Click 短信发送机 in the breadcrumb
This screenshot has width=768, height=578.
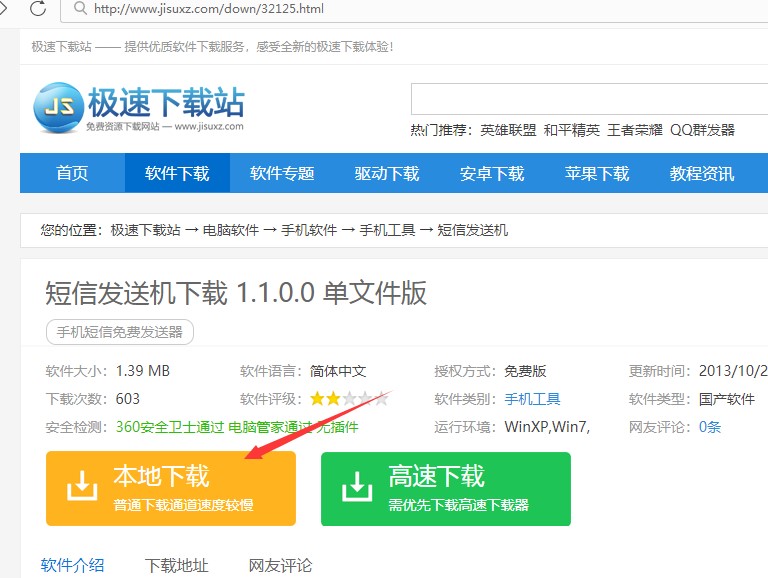click(473, 230)
